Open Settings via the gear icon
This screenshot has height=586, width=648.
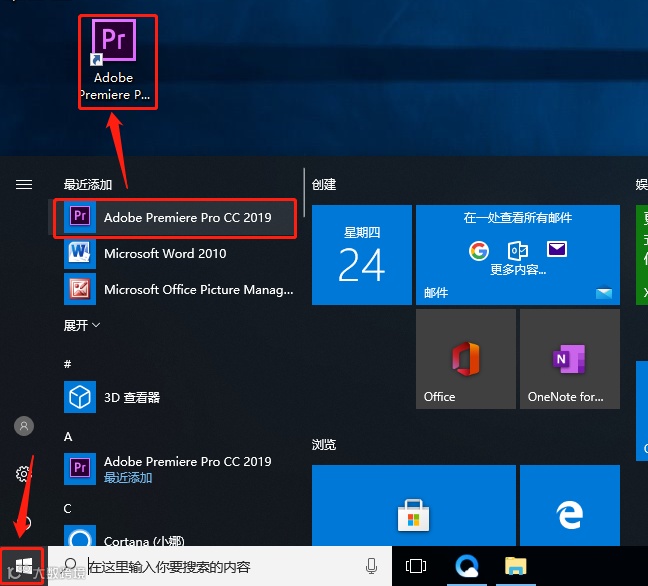click(x=23, y=474)
